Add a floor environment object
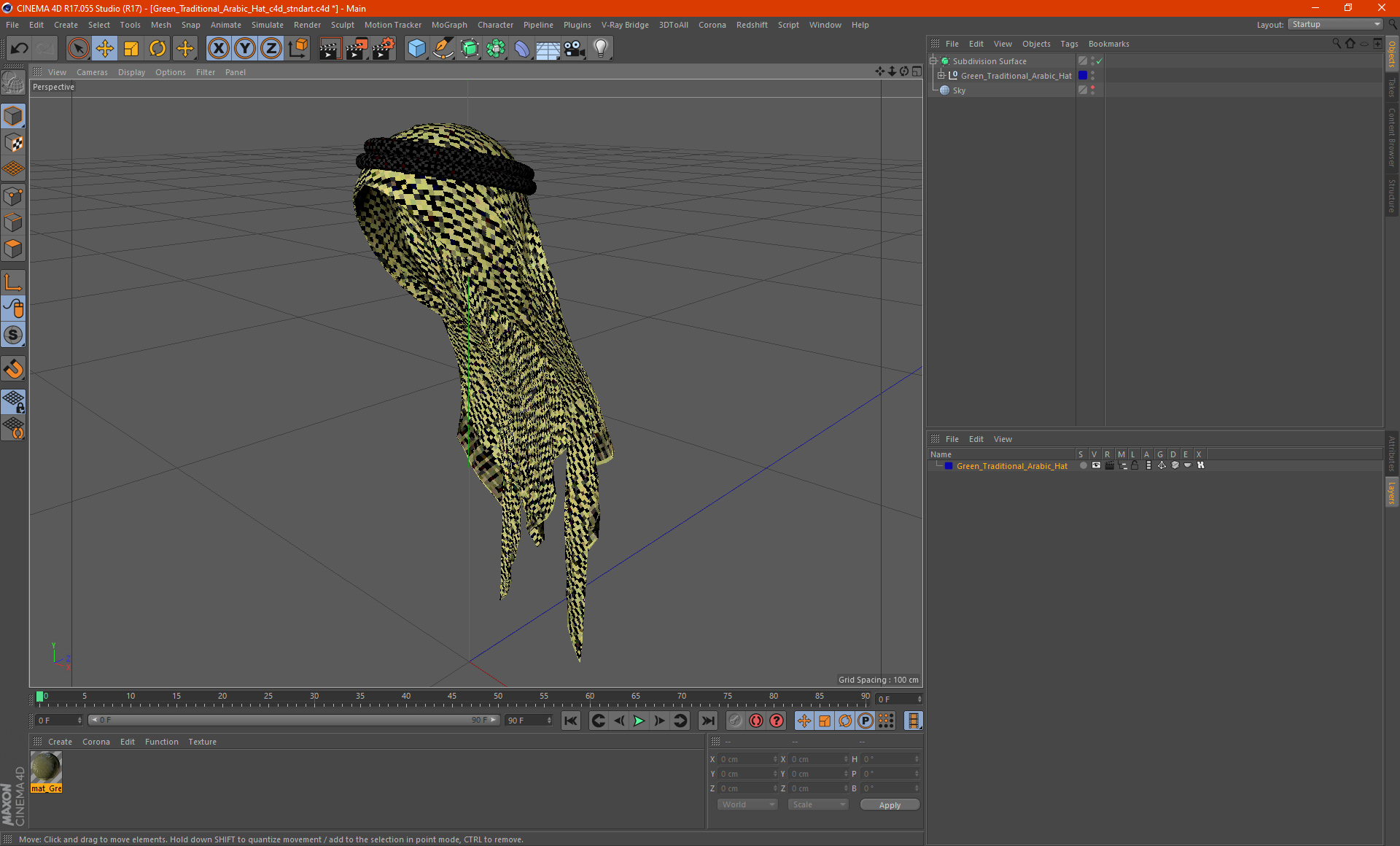This screenshot has height=846, width=1400. (x=548, y=49)
